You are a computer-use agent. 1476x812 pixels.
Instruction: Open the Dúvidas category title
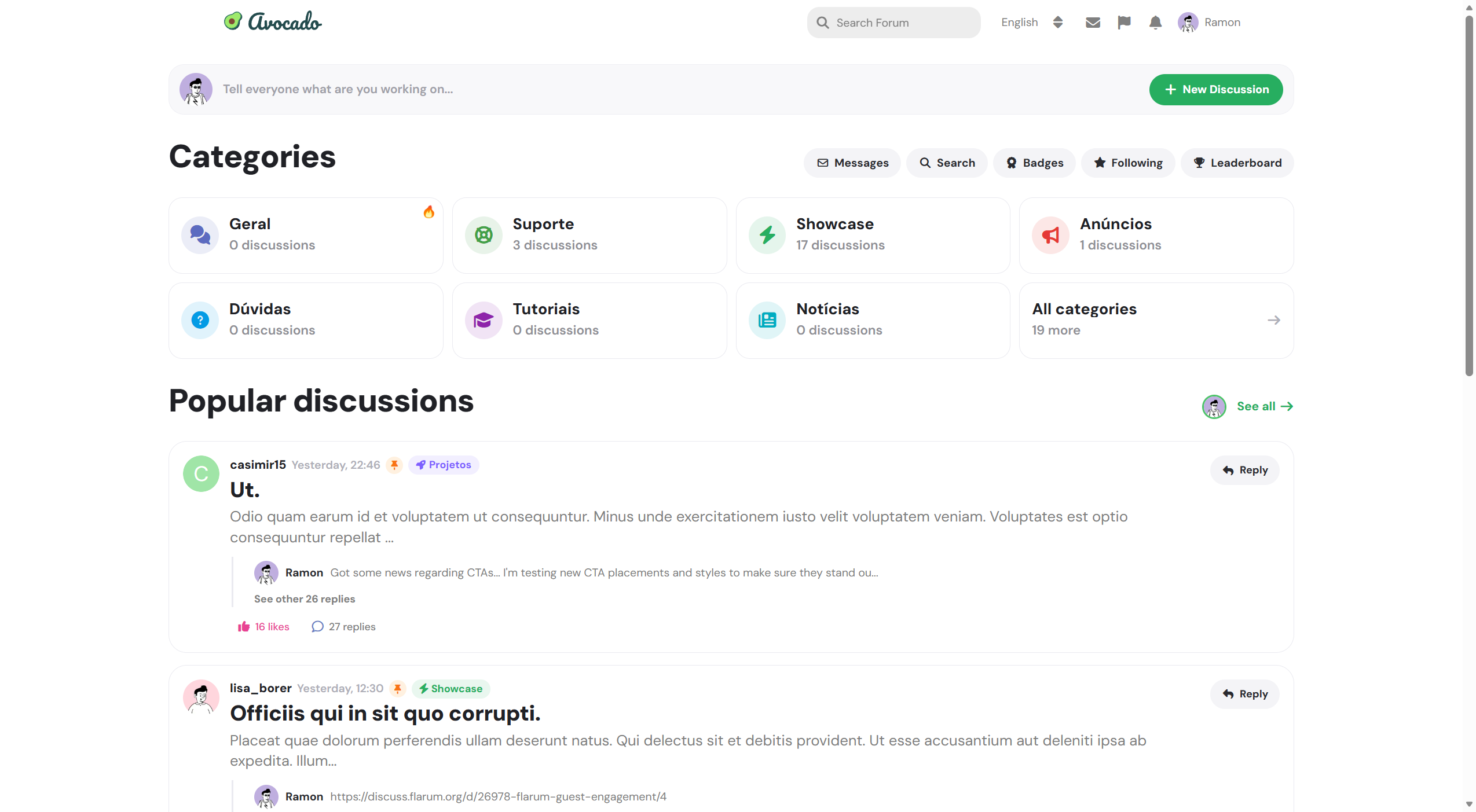click(260, 309)
